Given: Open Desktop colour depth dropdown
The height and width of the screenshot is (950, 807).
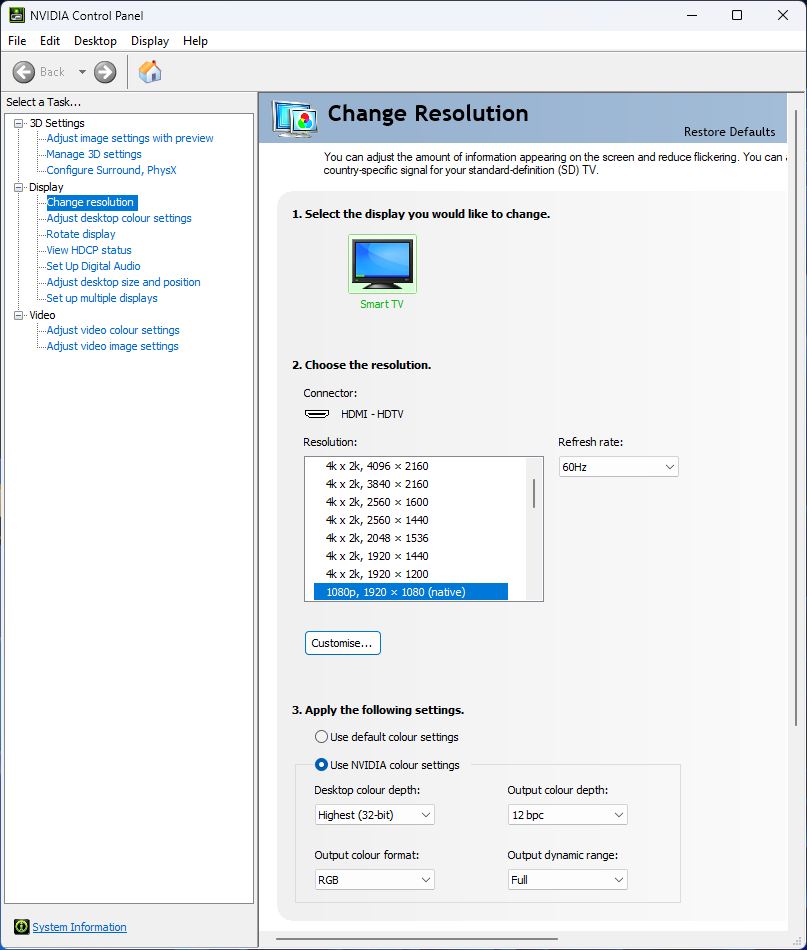Looking at the screenshot, I should pos(374,815).
